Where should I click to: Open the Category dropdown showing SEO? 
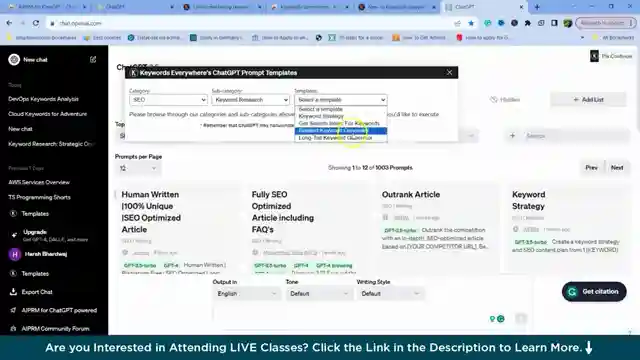168,100
